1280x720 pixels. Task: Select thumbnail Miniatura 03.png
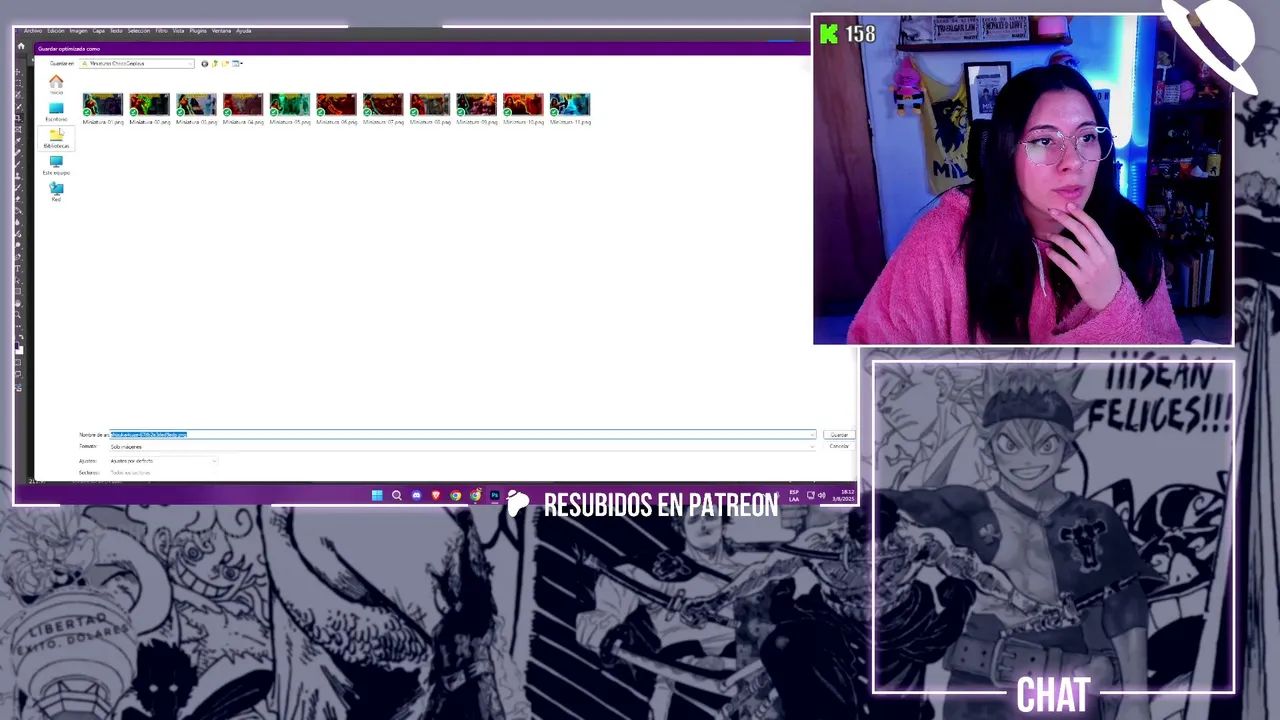196,108
